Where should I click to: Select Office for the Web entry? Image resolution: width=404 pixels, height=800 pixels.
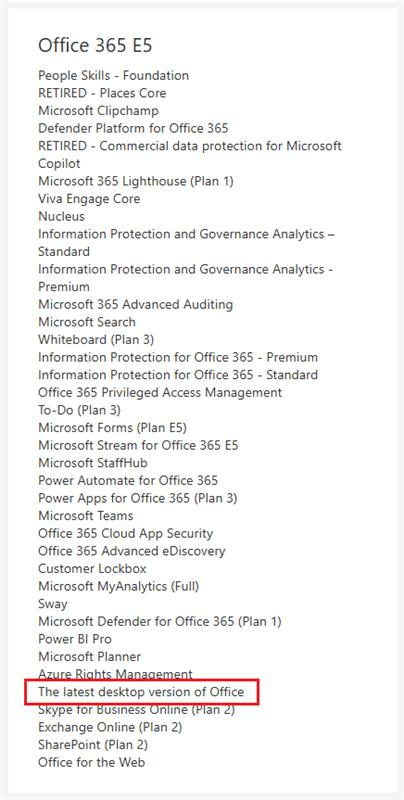pos(91,762)
